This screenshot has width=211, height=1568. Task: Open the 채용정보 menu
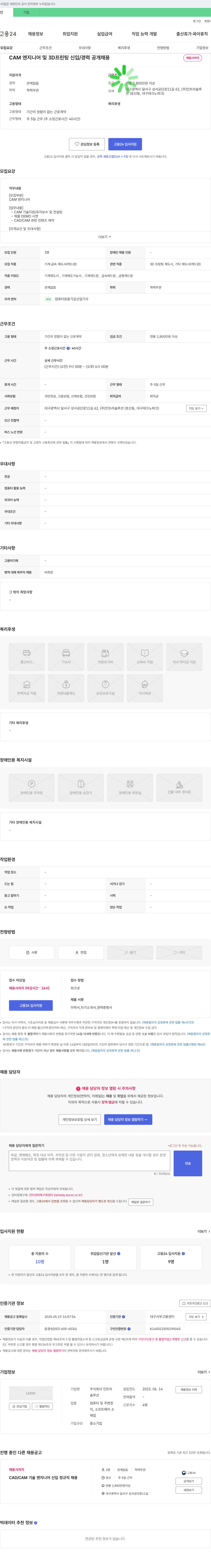pyautogui.click(x=35, y=34)
